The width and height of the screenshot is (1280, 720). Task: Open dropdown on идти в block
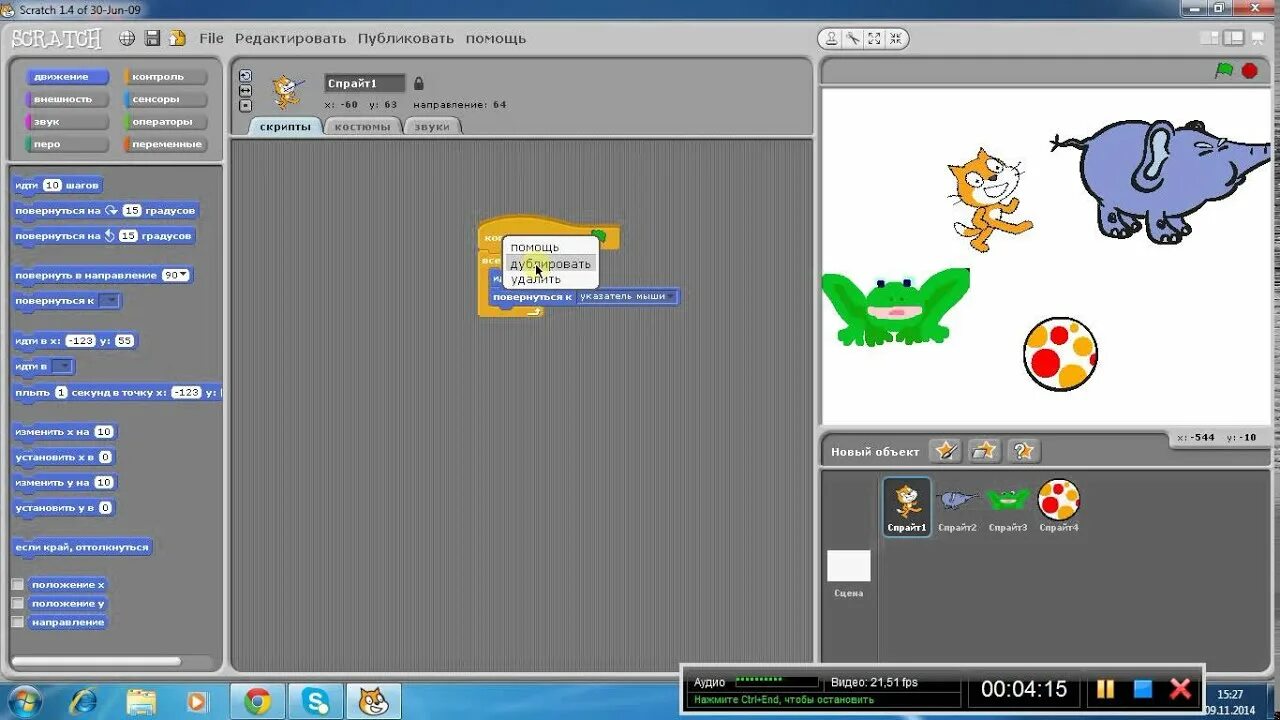[x=62, y=366]
